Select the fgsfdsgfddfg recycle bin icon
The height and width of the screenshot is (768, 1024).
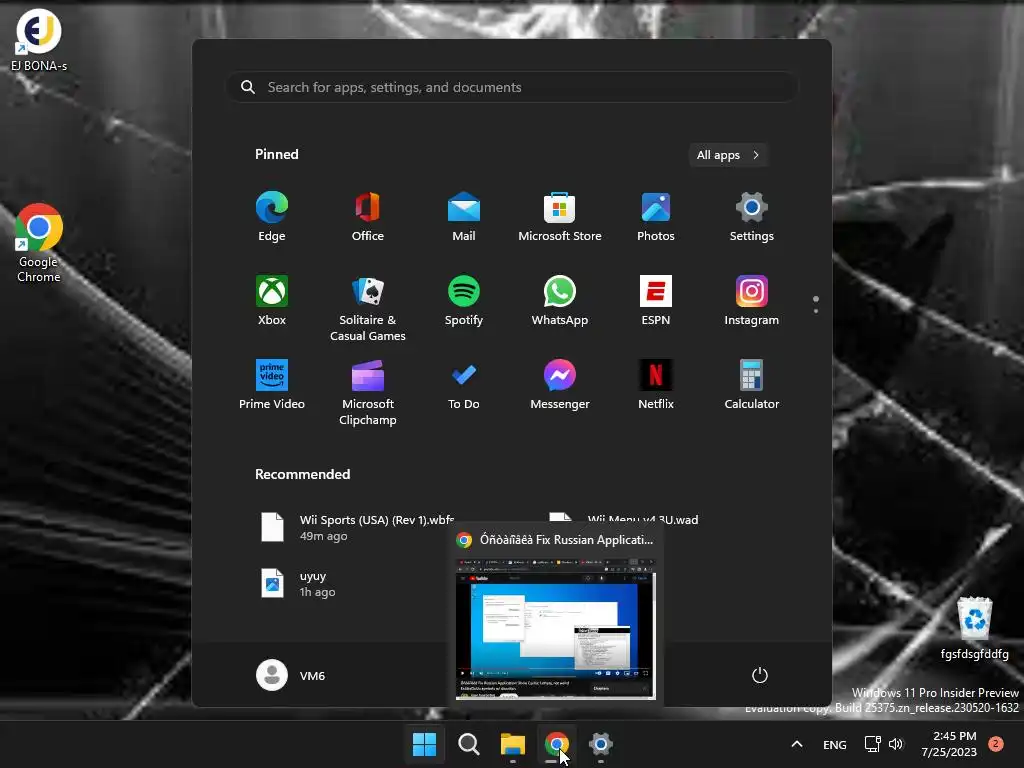click(x=974, y=629)
